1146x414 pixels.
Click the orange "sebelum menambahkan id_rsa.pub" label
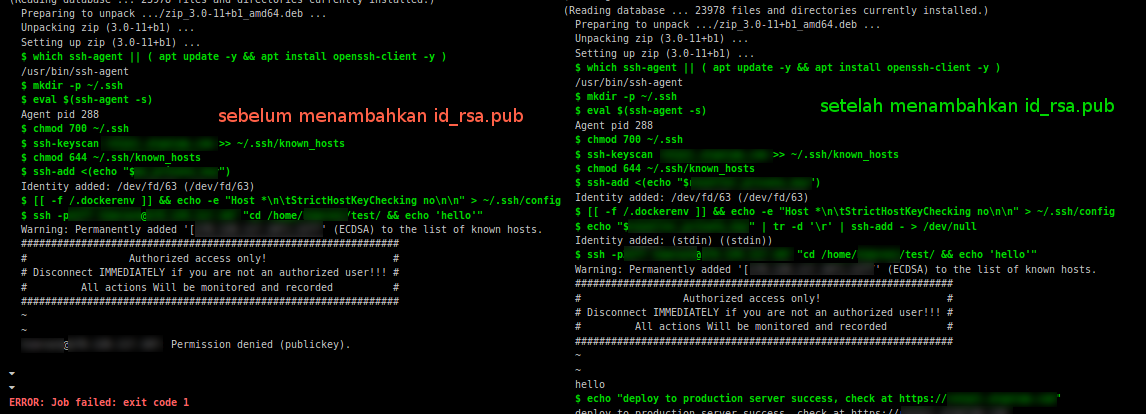[x=371, y=116]
